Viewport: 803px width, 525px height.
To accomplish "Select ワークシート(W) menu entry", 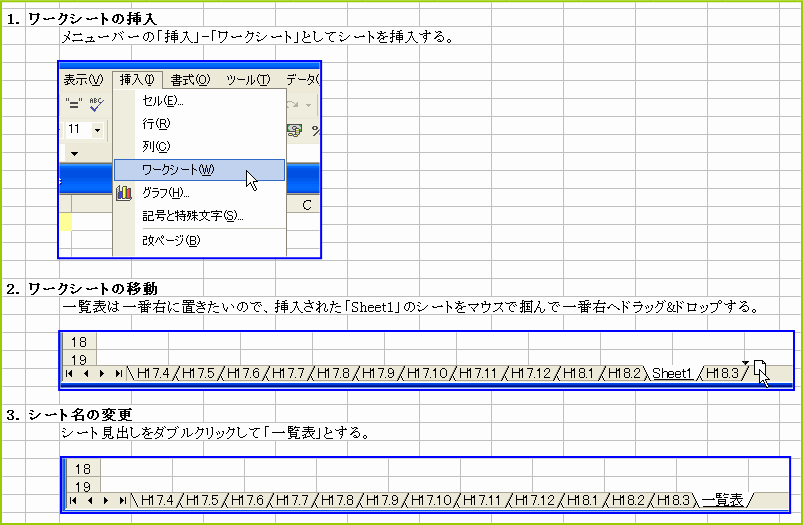I will 199,170.
